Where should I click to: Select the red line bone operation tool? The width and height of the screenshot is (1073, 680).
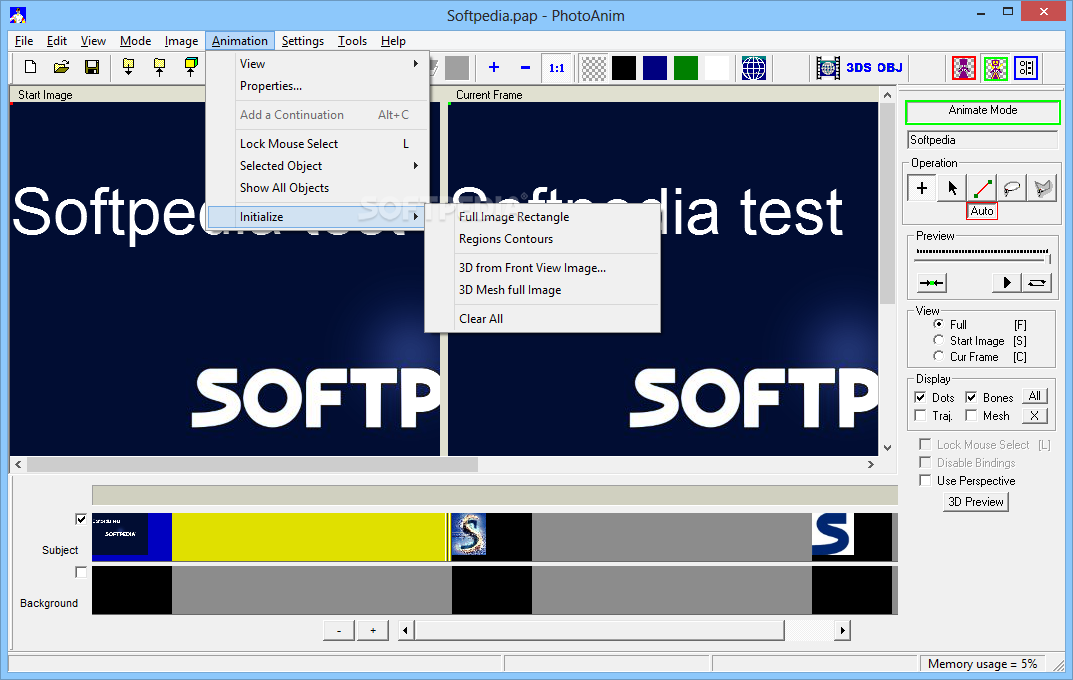click(982, 188)
